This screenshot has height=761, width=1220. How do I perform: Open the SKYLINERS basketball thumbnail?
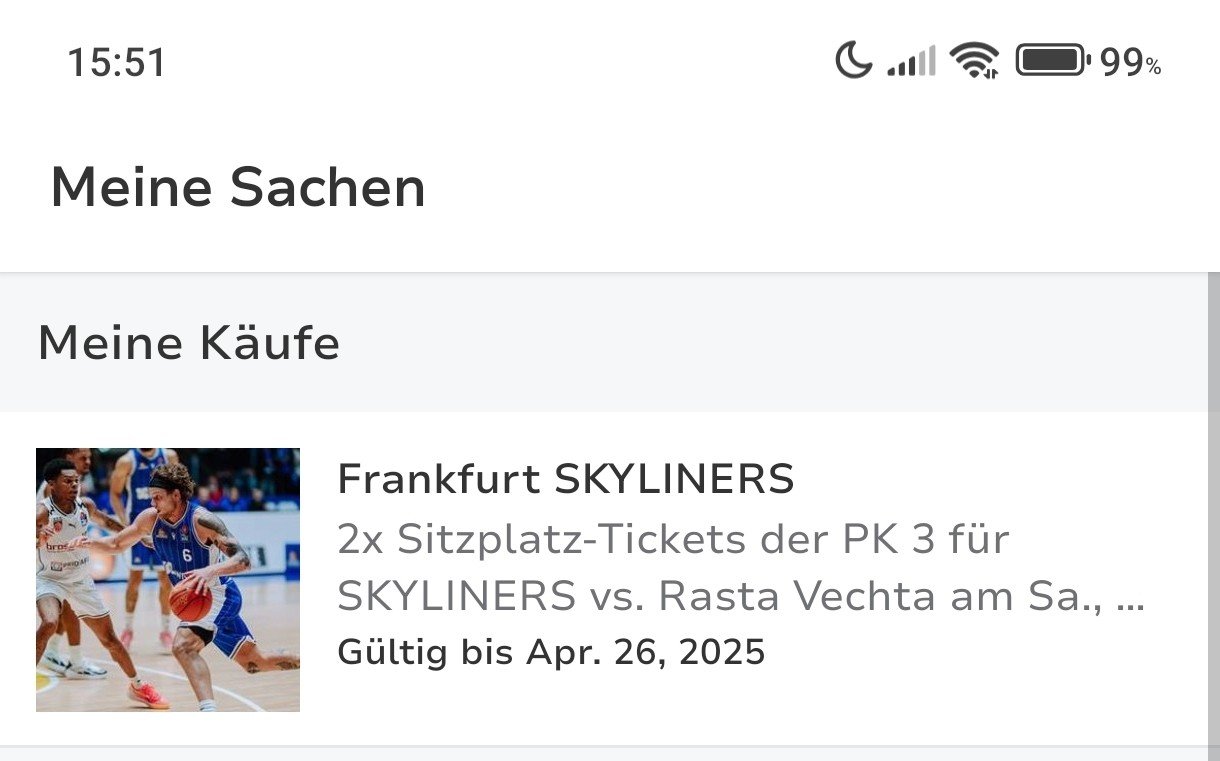(x=168, y=579)
